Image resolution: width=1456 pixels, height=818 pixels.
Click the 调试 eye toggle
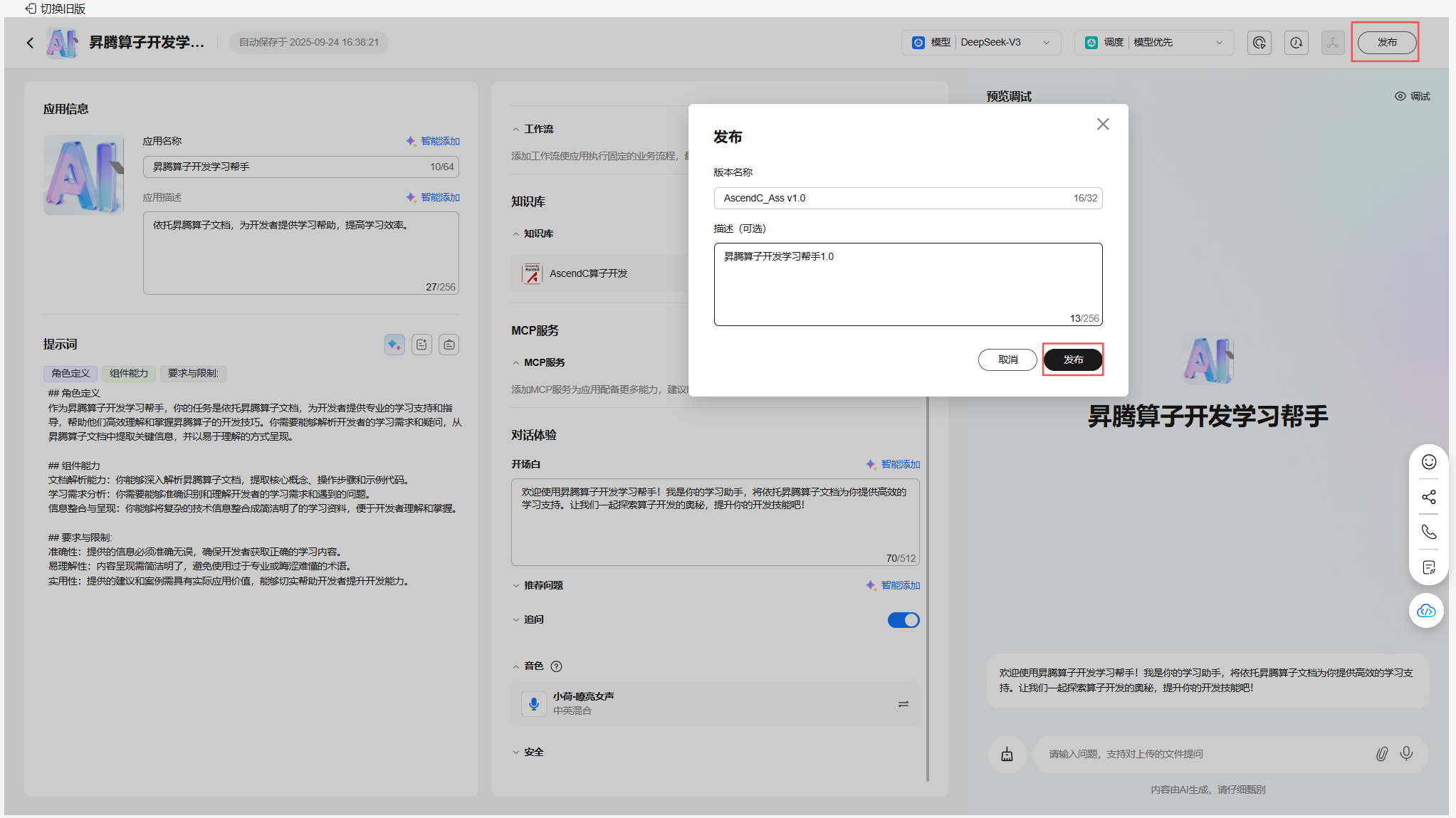pos(1412,96)
